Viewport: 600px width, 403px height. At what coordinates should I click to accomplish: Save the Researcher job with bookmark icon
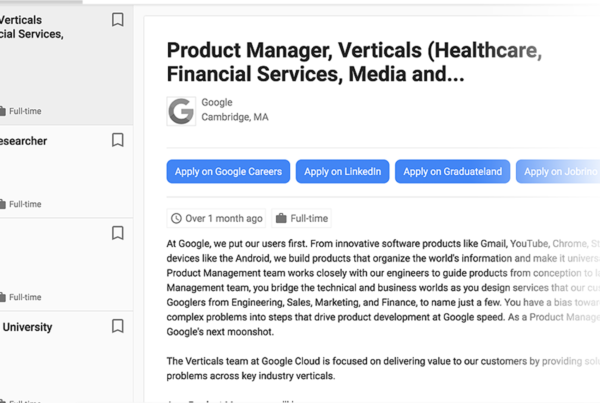(x=117, y=140)
